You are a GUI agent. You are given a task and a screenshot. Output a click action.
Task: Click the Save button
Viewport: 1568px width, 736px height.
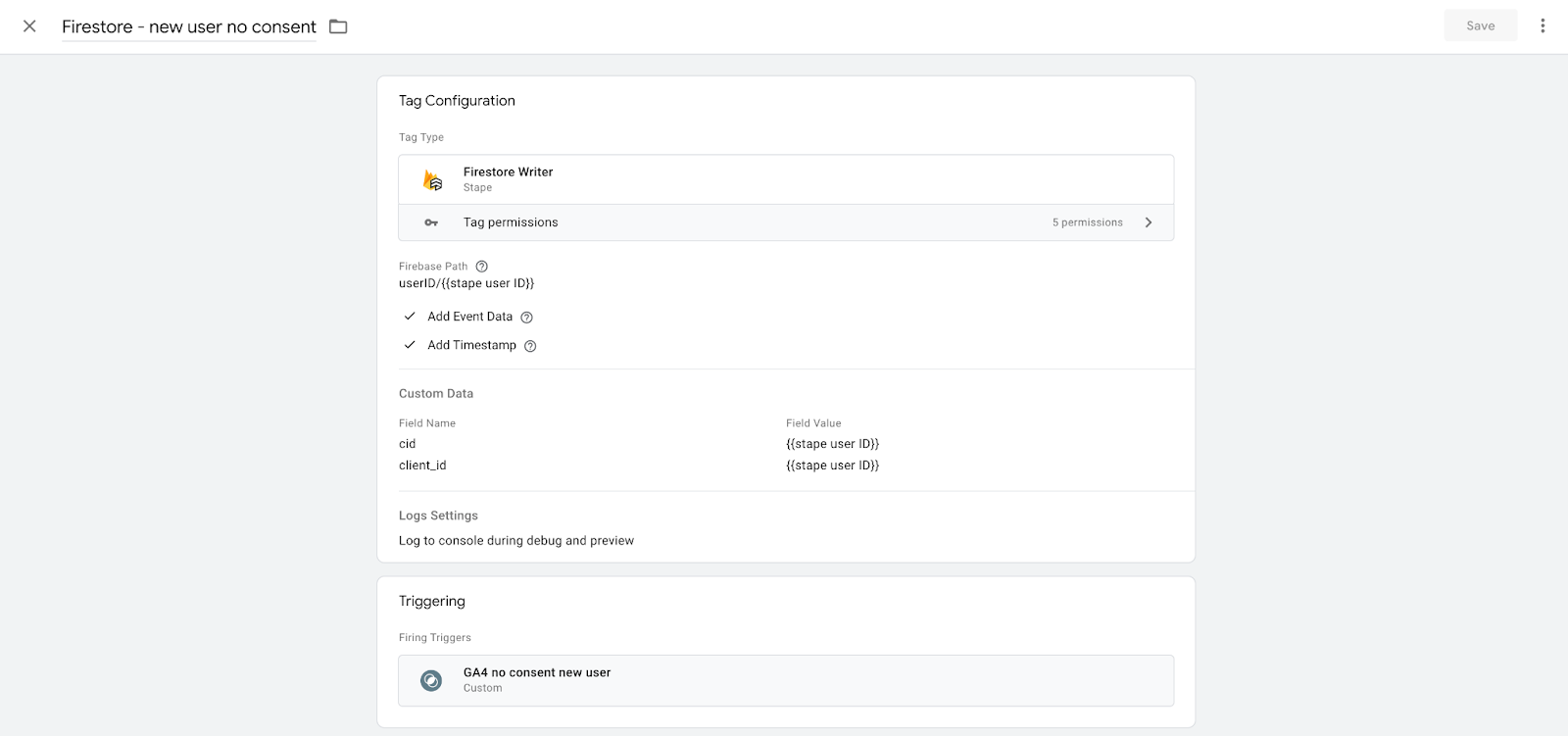pos(1480,25)
